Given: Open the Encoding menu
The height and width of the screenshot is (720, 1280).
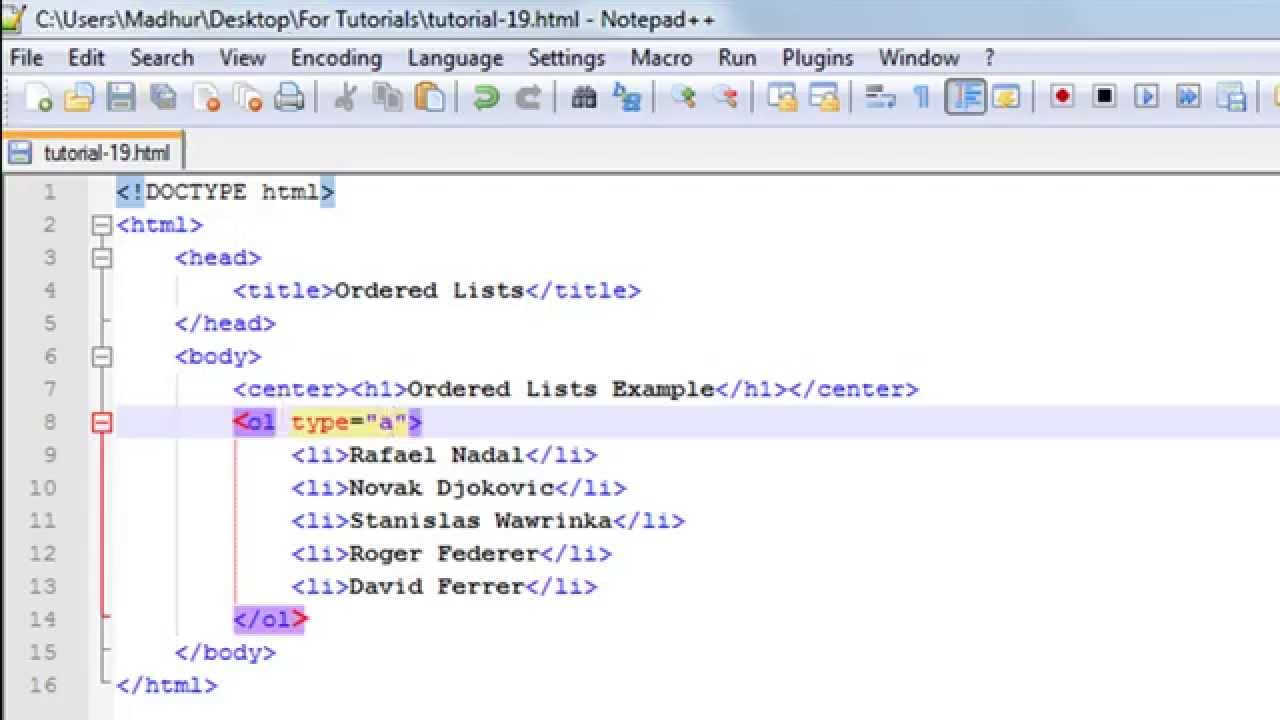Looking at the screenshot, I should (336, 58).
